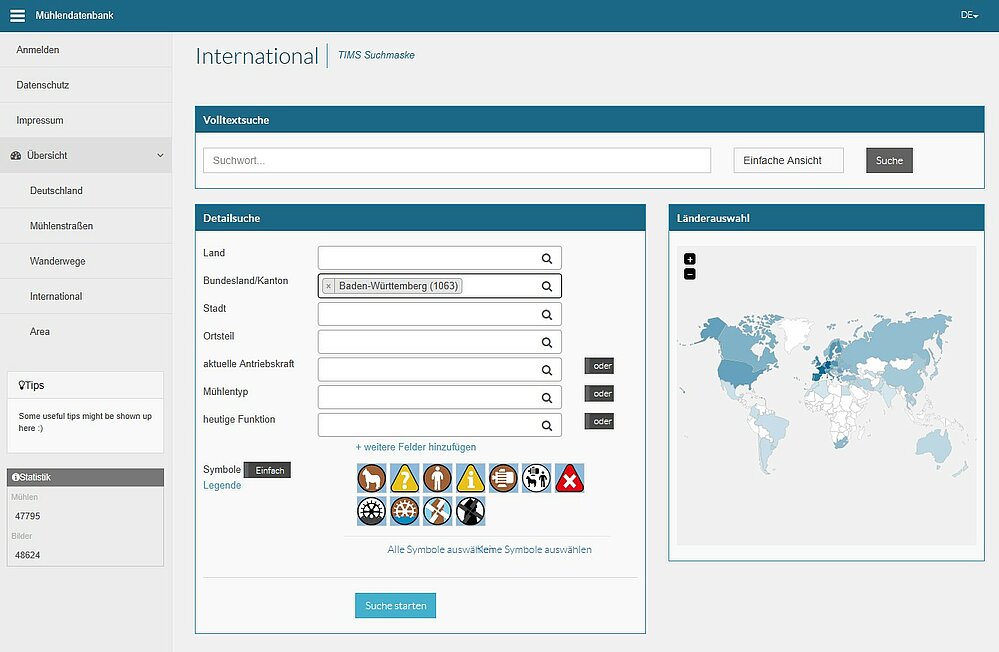Select the yellow question mark triangle symbol

[404, 478]
